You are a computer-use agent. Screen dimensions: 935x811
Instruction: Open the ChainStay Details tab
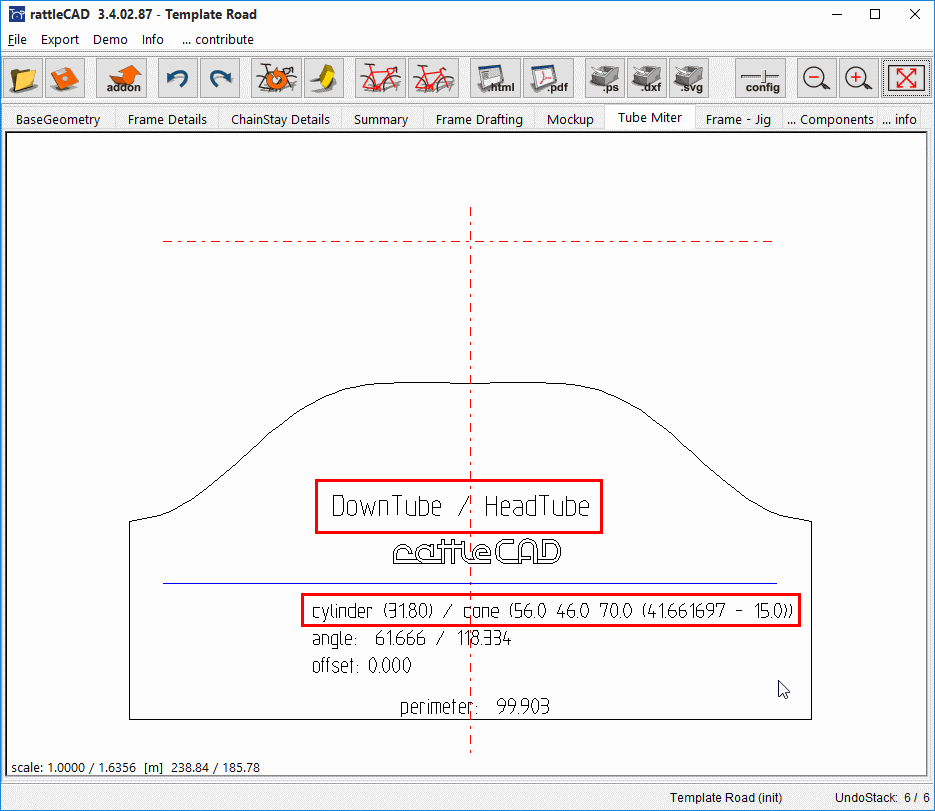(x=280, y=119)
